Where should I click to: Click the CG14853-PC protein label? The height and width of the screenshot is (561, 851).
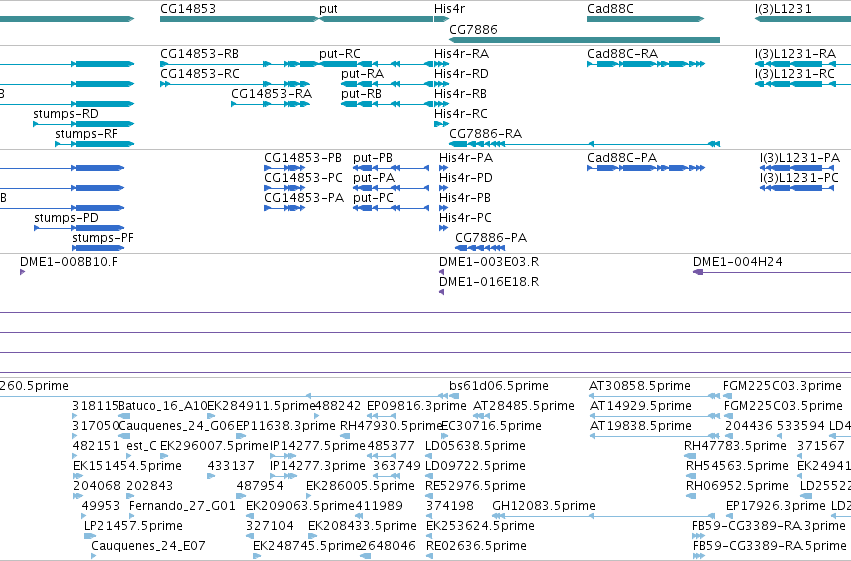pos(303,178)
